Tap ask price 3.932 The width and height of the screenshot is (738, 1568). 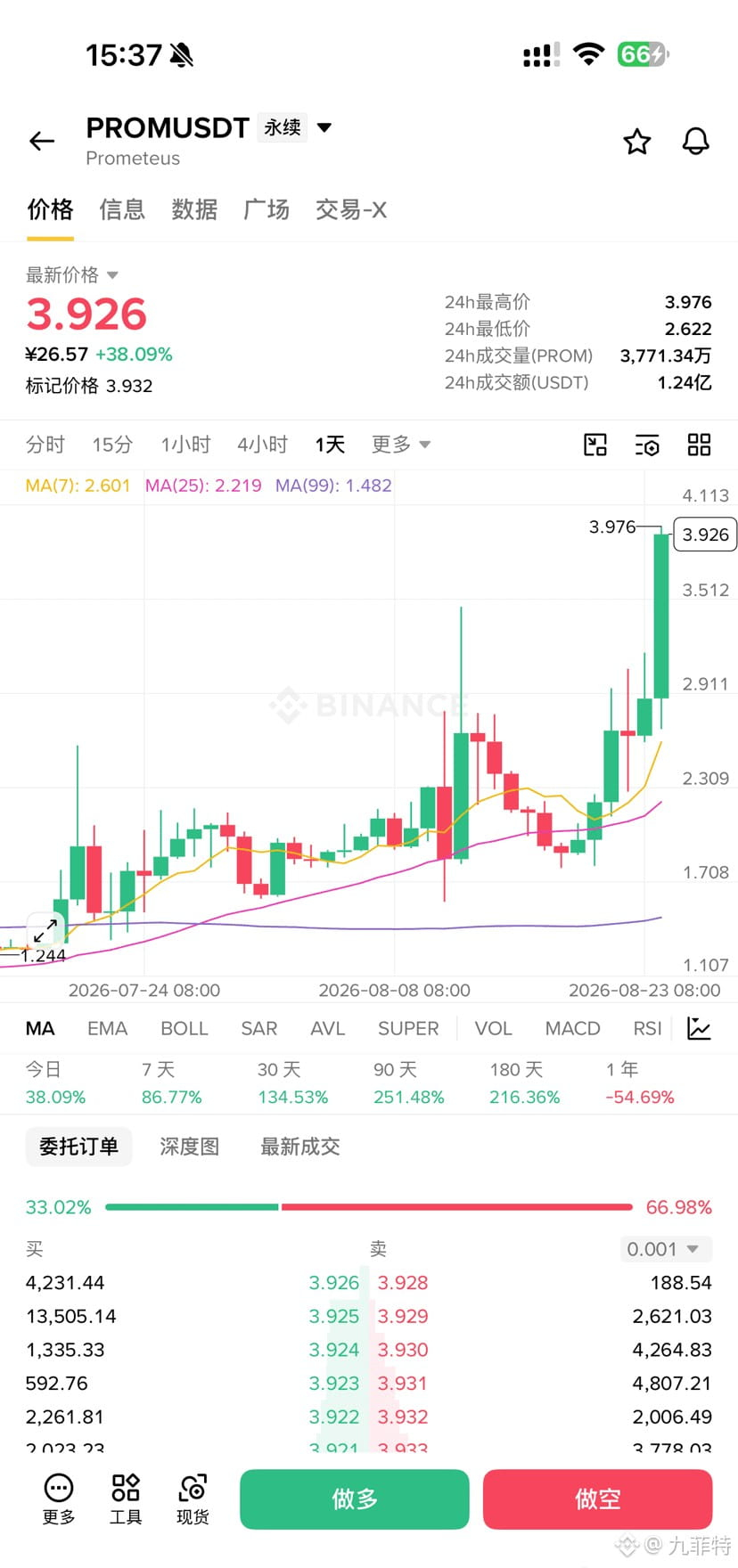point(403,1417)
